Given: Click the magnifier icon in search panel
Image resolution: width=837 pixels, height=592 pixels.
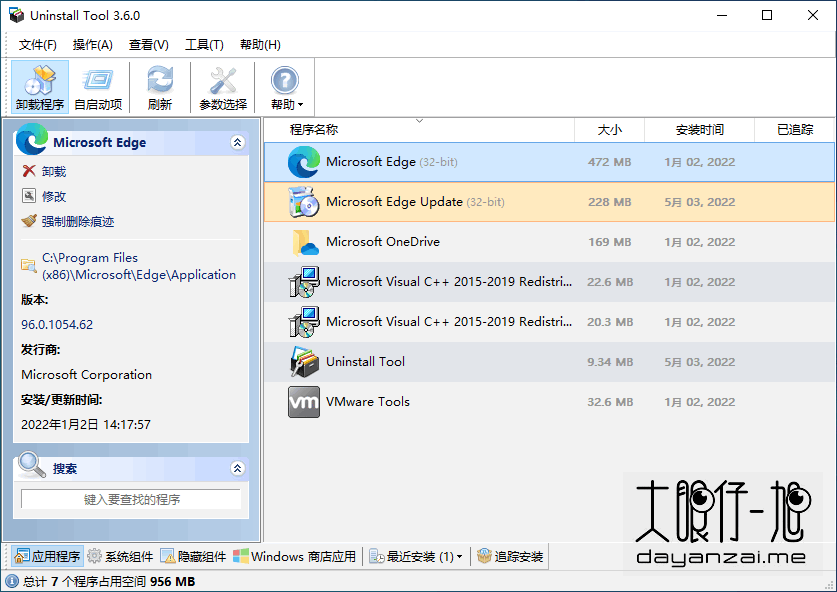Looking at the screenshot, I should (31, 464).
